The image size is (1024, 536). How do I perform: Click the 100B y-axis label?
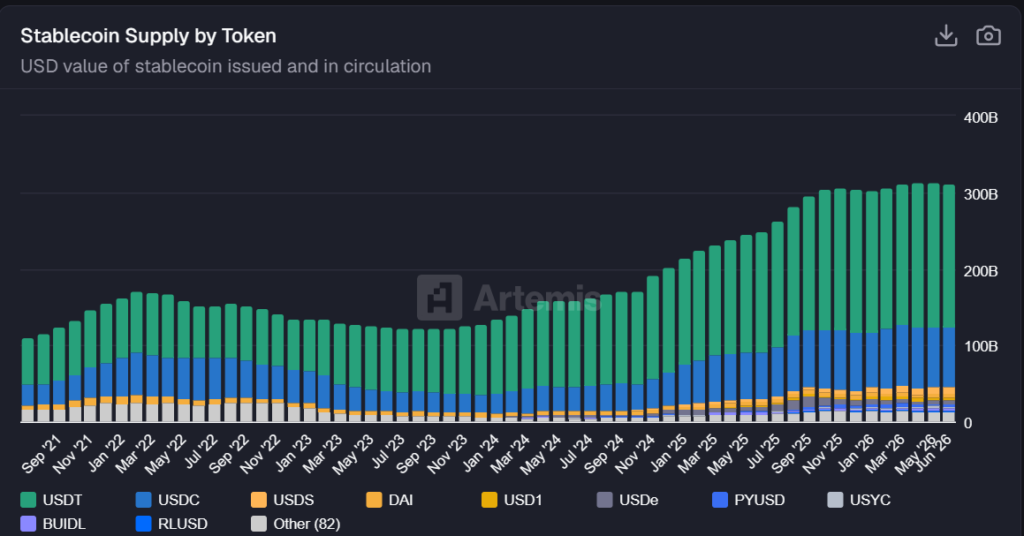(981, 346)
